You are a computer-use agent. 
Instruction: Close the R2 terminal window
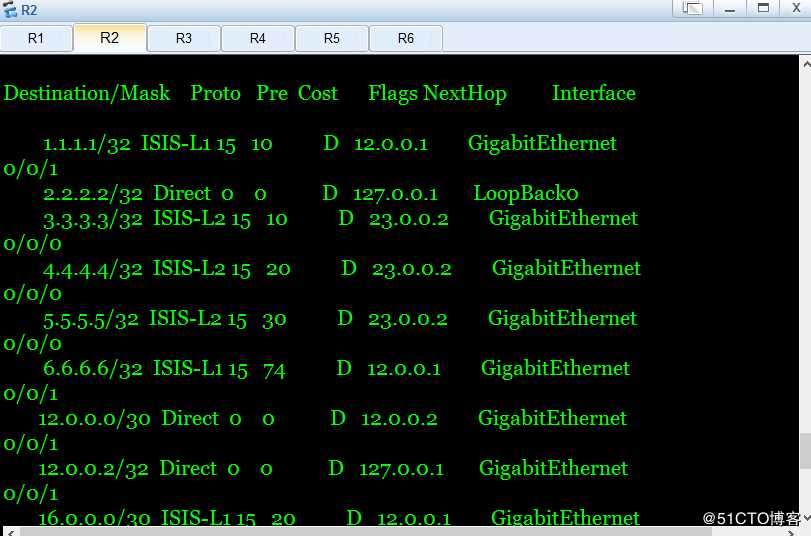pos(797,8)
